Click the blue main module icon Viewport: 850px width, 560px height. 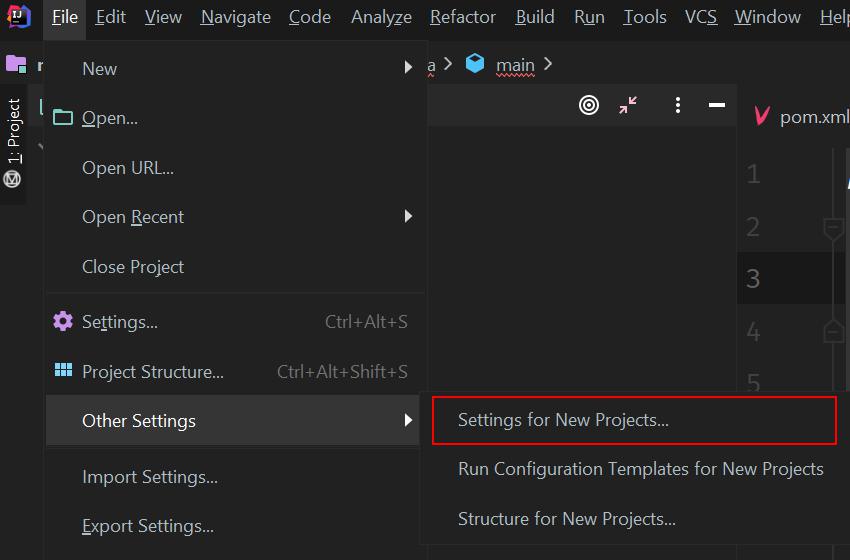[475, 63]
